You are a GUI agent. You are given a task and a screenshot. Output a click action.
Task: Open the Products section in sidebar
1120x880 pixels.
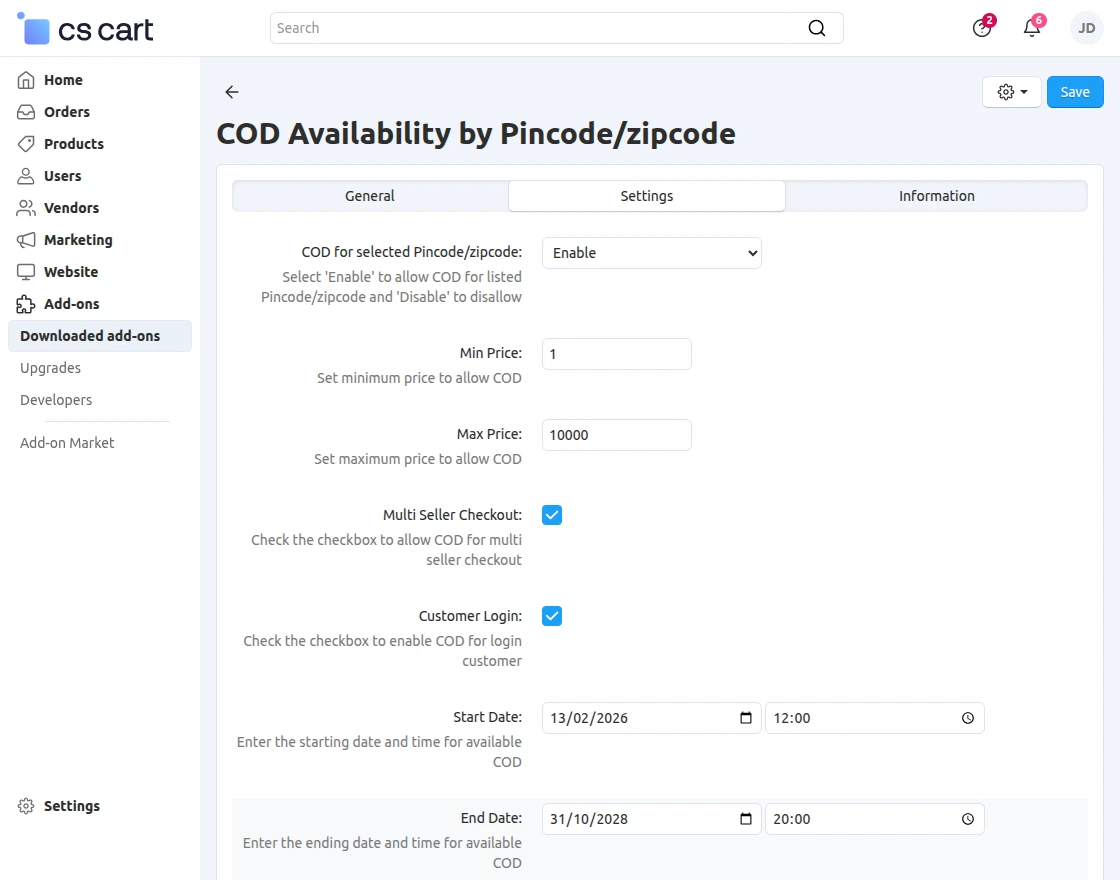click(75, 144)
